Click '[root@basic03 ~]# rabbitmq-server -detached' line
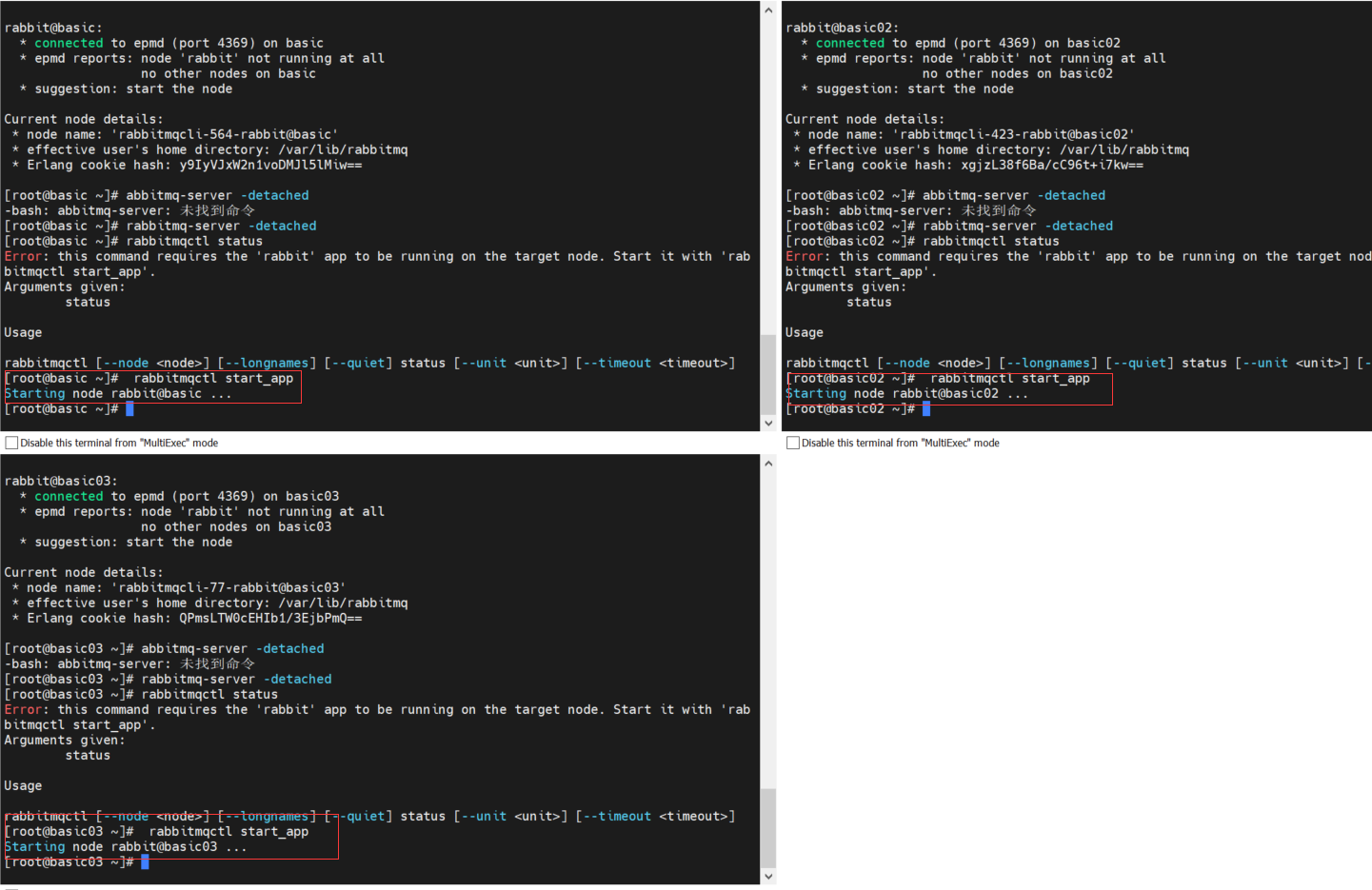Viewport: 1372px width, 890px height. [x=168, y=679]
